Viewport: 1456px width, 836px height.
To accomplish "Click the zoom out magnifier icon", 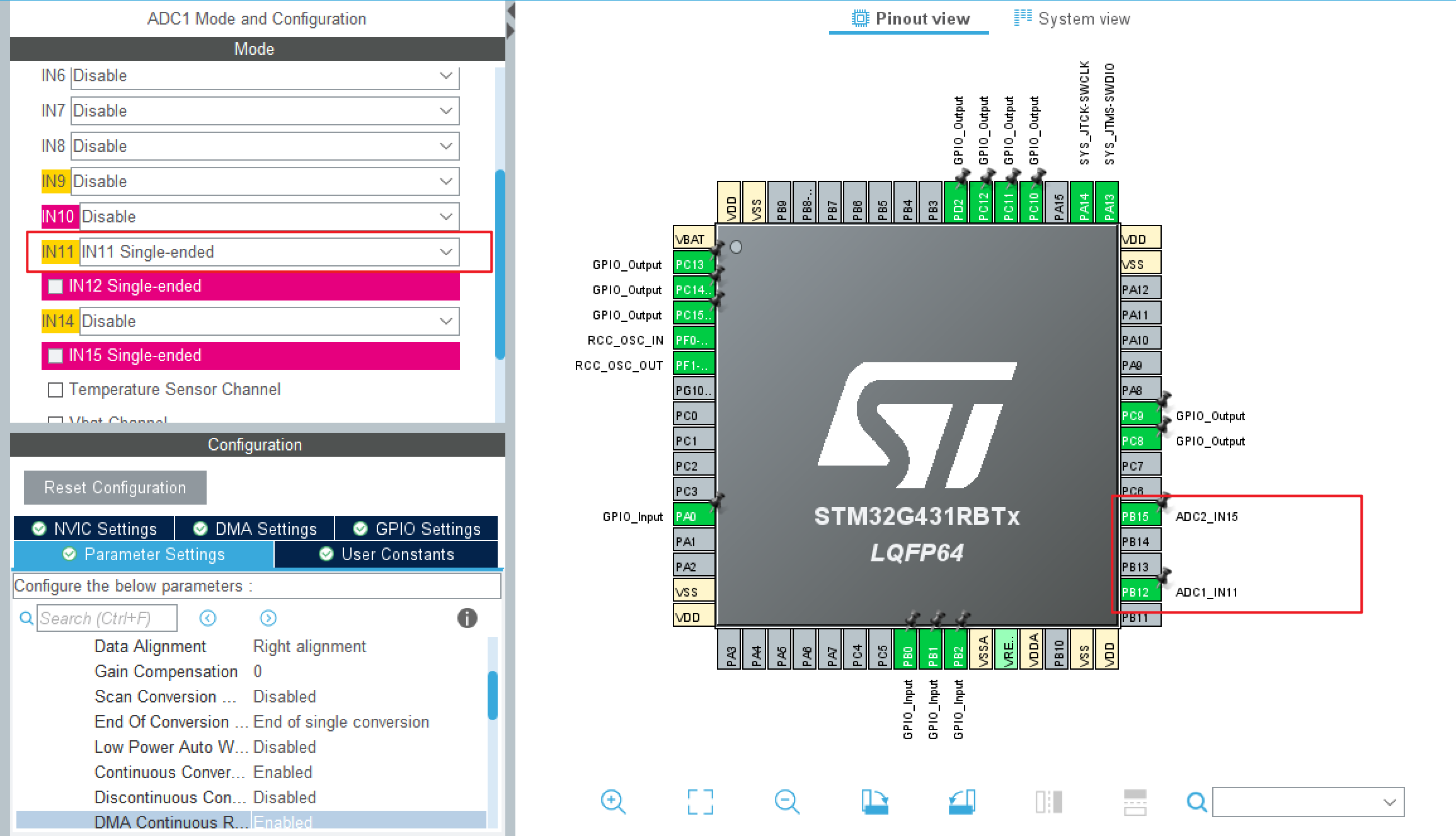I will 786,802.
